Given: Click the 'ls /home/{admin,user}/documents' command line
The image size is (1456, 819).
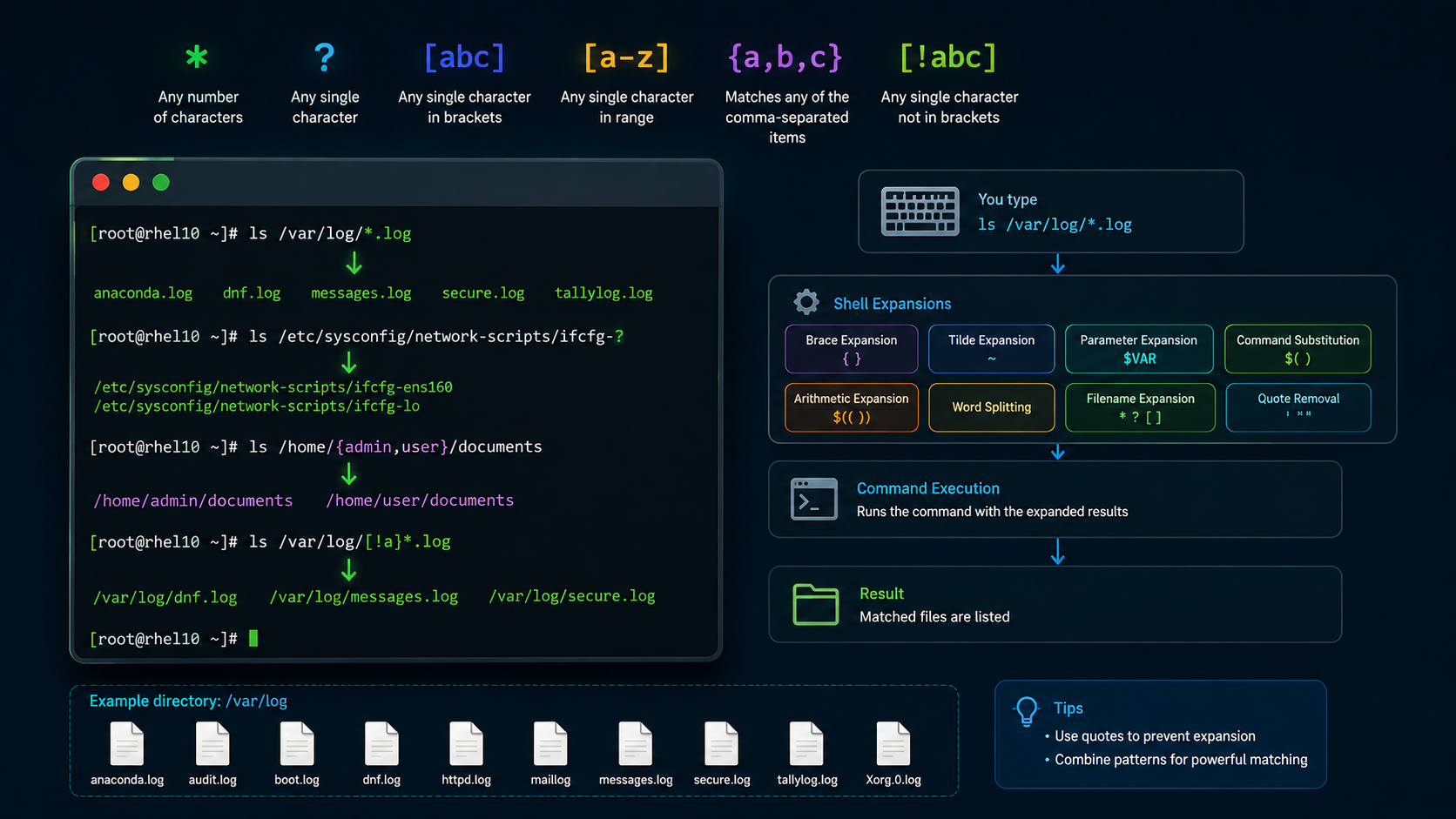Looking at the screenshot, I should 395,446.
